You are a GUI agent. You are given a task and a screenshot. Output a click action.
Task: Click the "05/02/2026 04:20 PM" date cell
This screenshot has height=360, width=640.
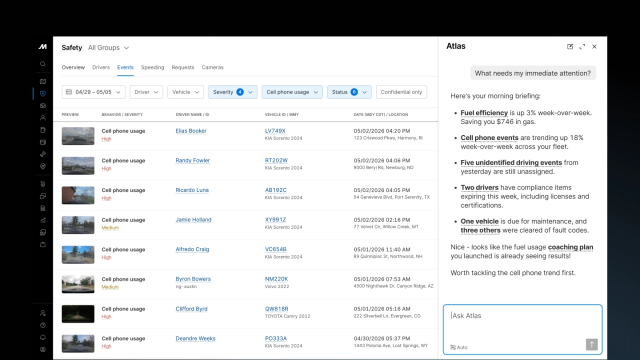pos(382,131)
